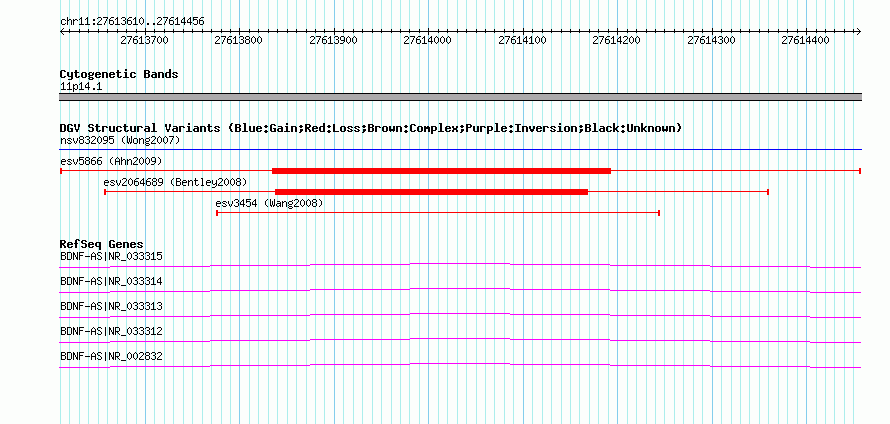The height and width of the screenshot is (424, 890).
Task: Select the magenta NR_002832 transcript line
Action: pyautogui.click(x=460, y=366)
